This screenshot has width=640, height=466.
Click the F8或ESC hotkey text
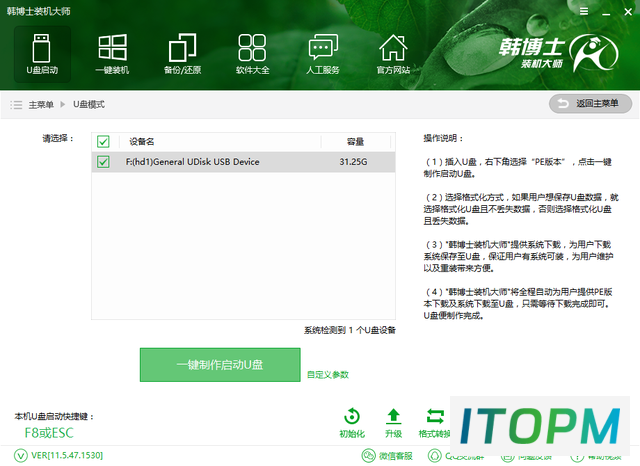(49, 433)
